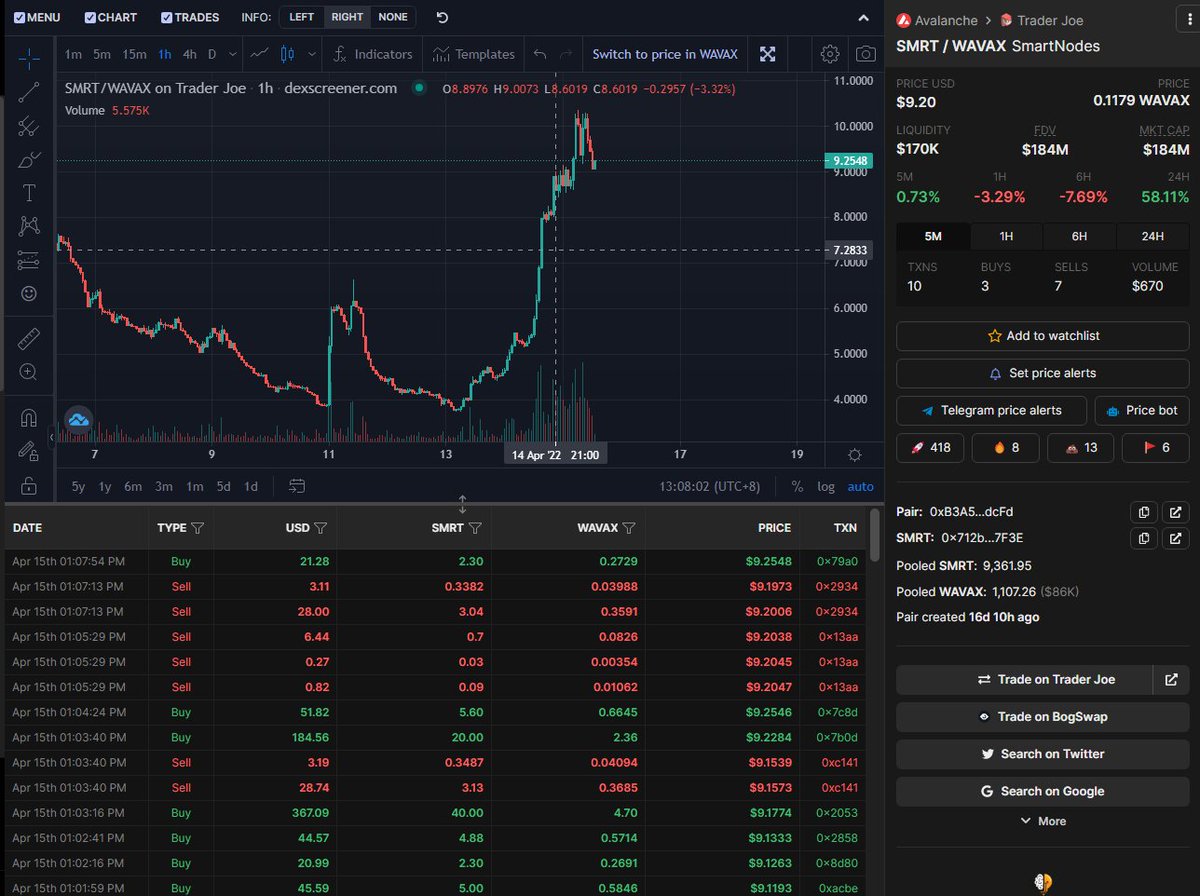Switch stats to the 1H tab
The height and width of the screenshot is (896, 1200).
pyautogui.click(x=1006, y=236)
